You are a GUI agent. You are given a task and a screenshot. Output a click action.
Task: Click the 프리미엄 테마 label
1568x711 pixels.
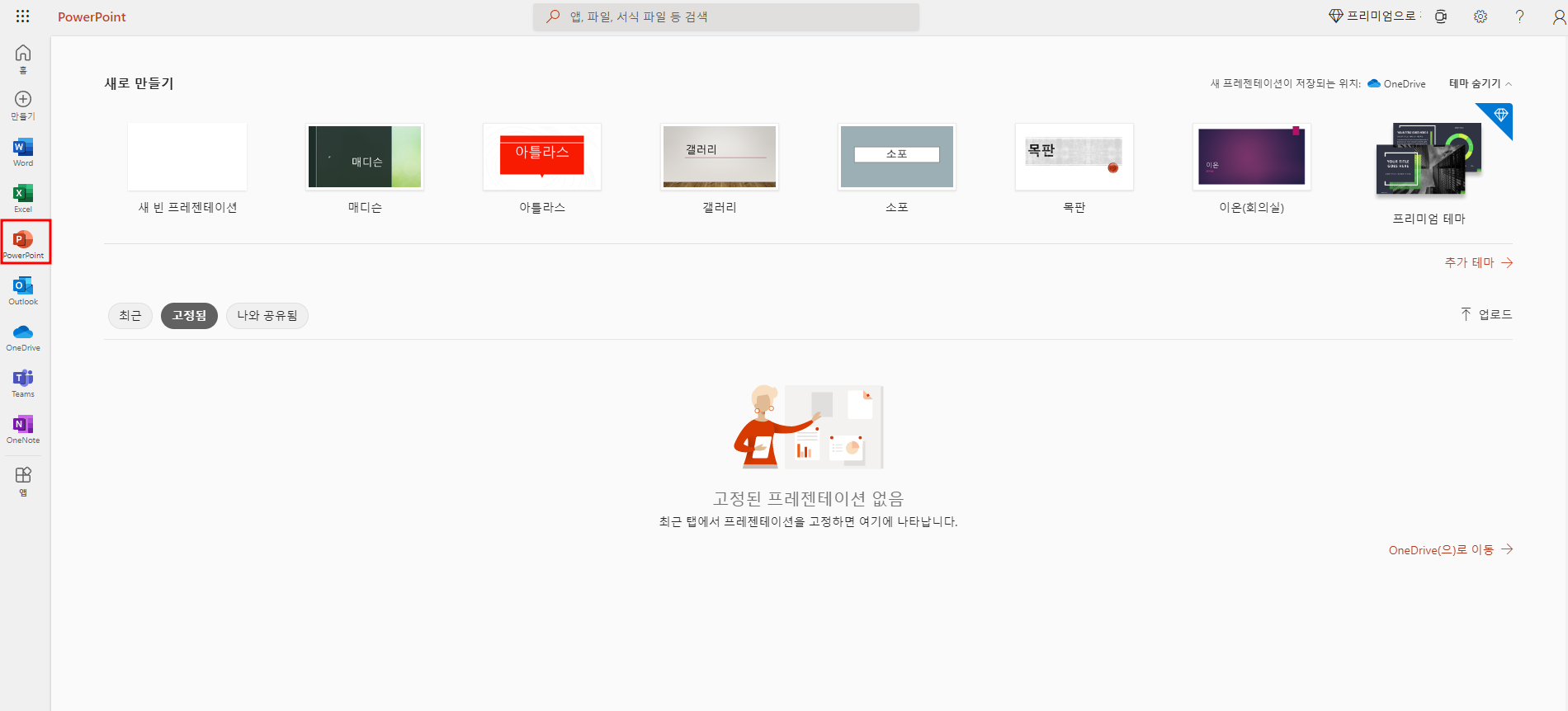[x=1429, y=219]
